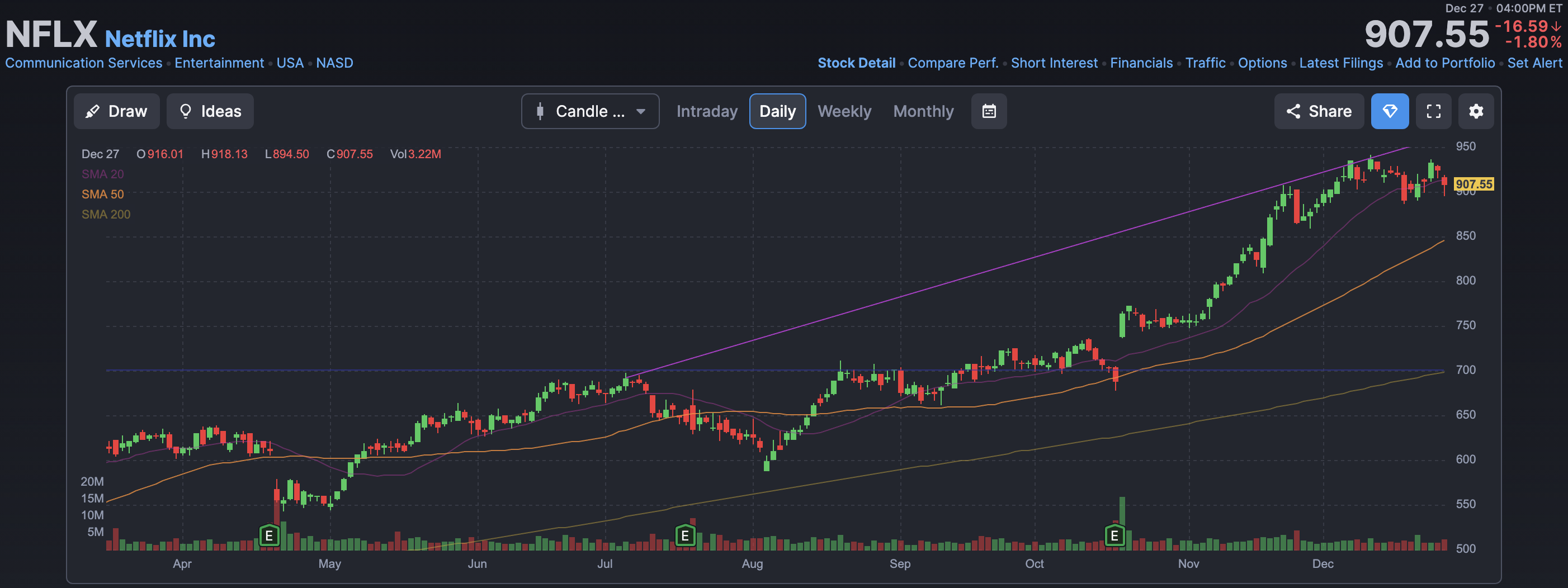Expand the Candle chart type dropdown
Screen dimensions: 1568x588
[590, 111]
